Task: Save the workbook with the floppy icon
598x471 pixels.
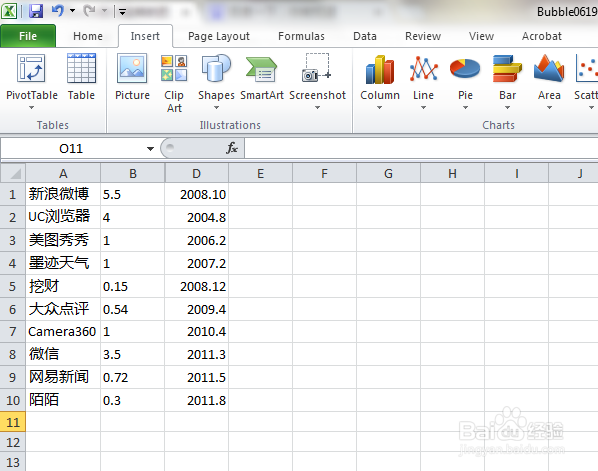Action: click(36, 11)
